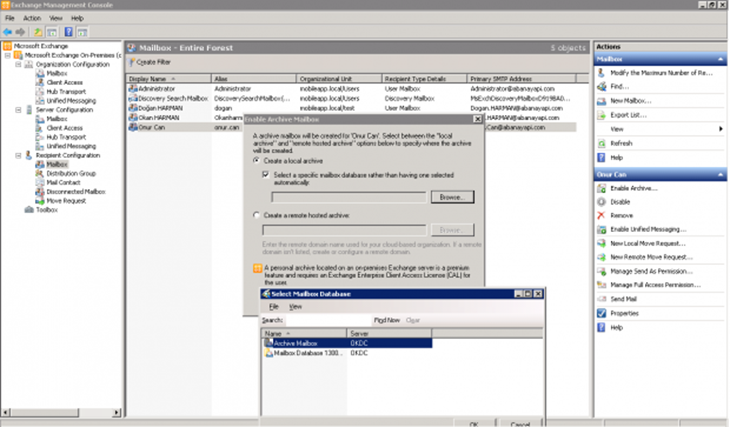The image size is (730, 427).
Task: Click Enable Archive action for Onur Can
Action: [634, 189]
